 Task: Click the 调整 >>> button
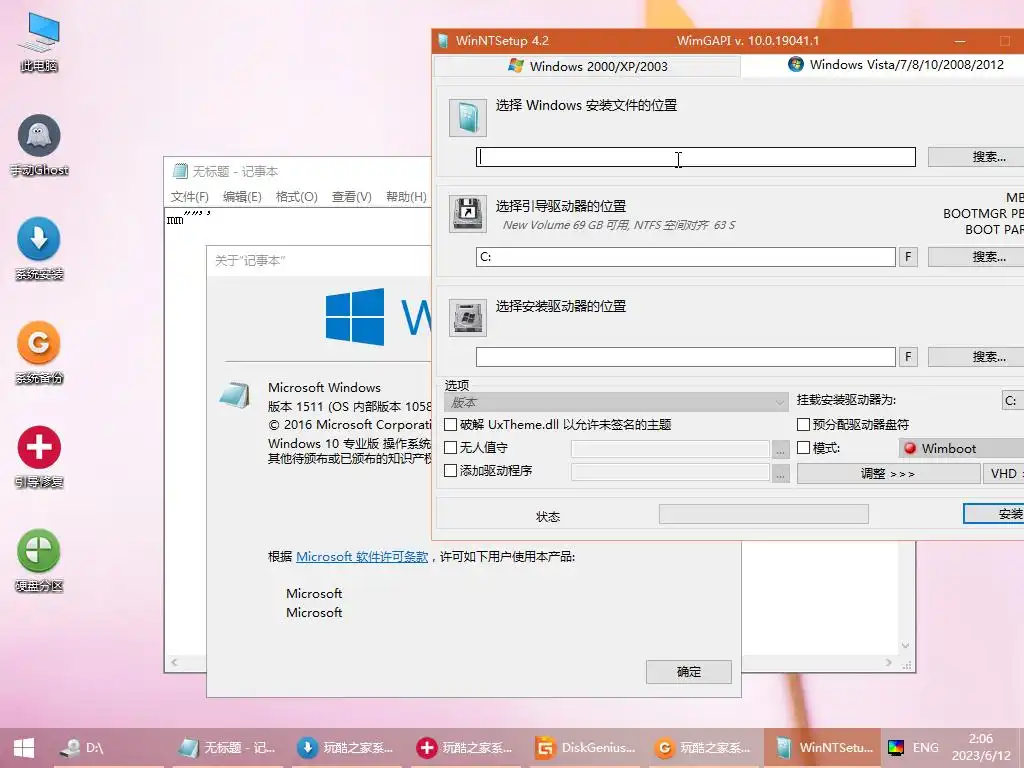point(888,473)
